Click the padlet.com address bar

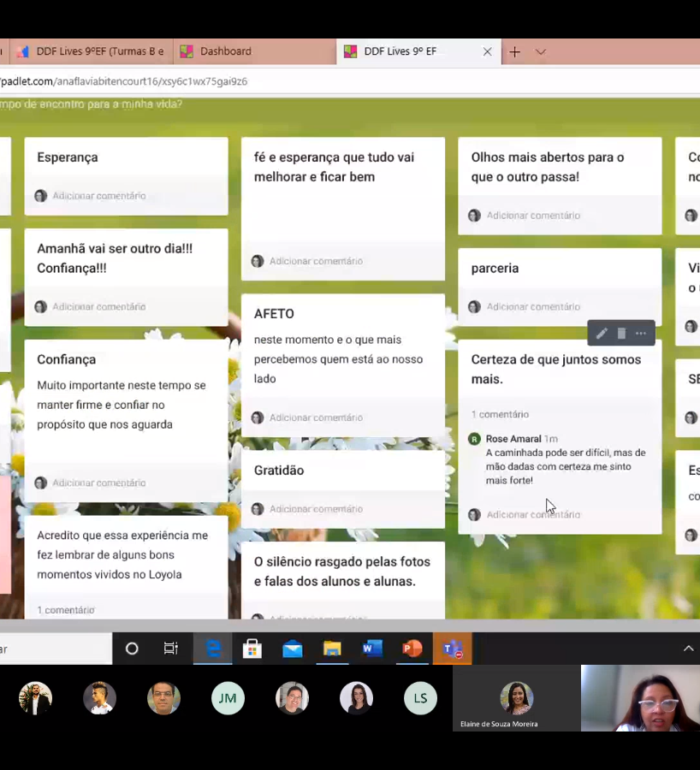300,81
